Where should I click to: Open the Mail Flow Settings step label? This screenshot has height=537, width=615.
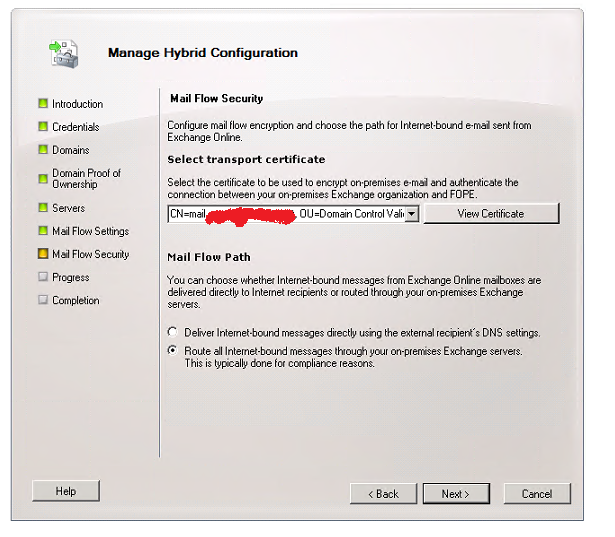pyautogui.click(x=90, y=231)
